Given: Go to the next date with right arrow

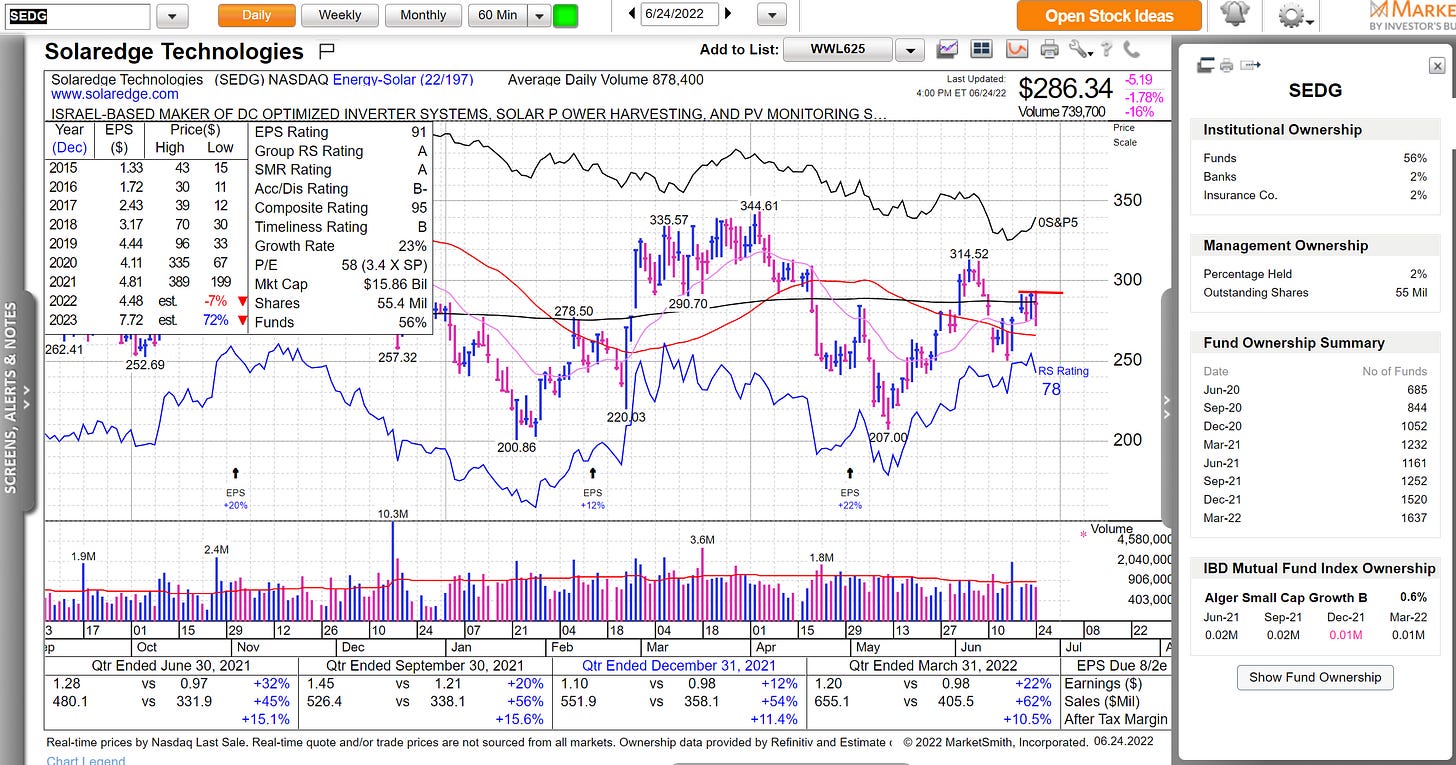Looking at the screenshot, I should click(727, 14).
